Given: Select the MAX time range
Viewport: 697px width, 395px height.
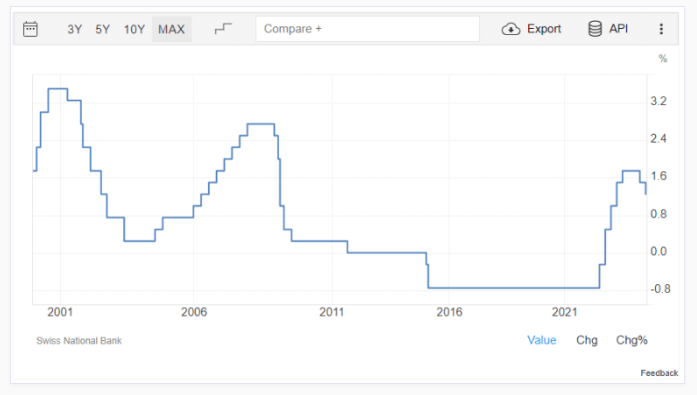Looking at the screenshot, I should coord(172,29).
